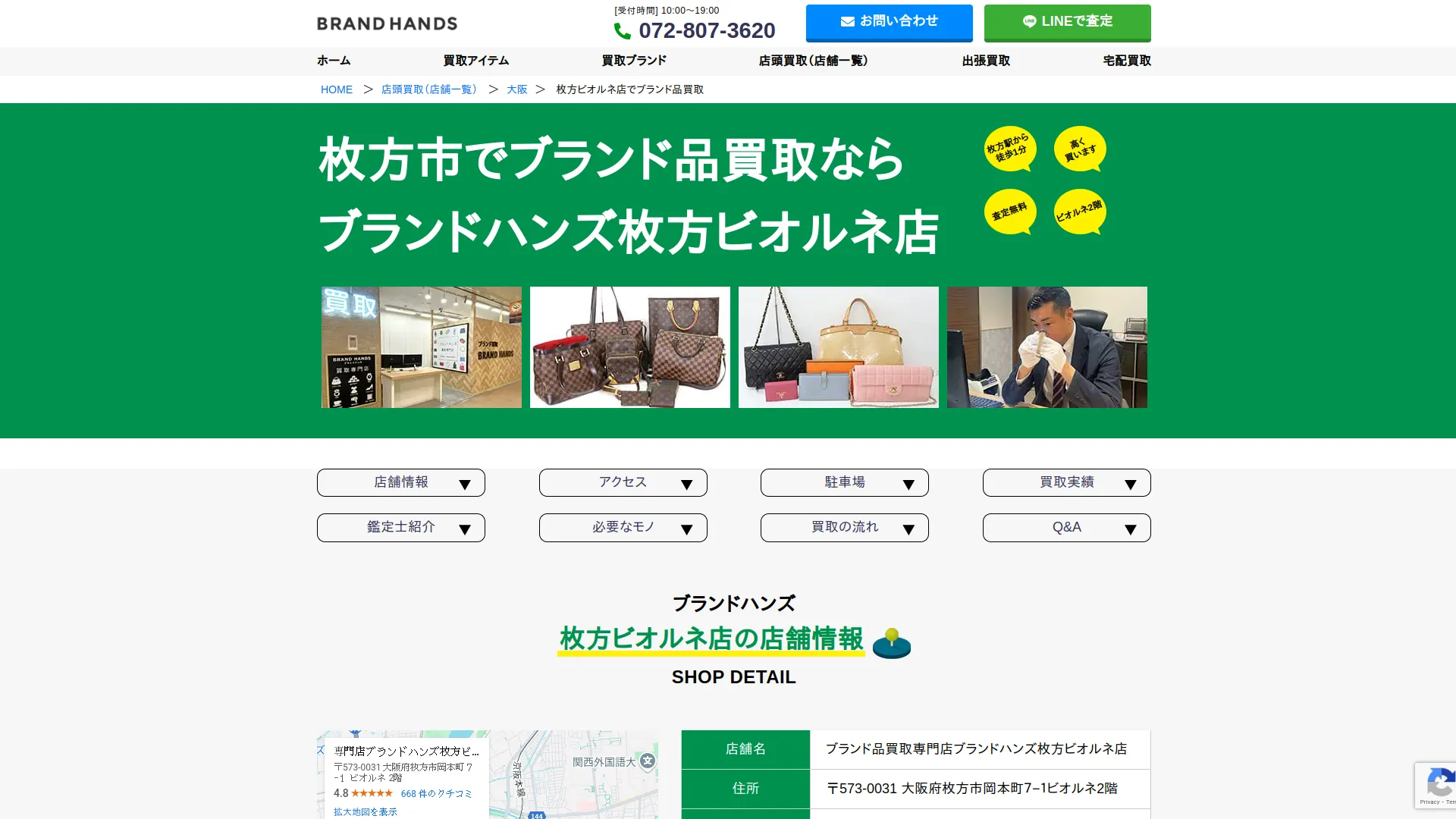Click the reCAPTCHA badge icon
1456x819 pixels.
(x=1440, y=782)
